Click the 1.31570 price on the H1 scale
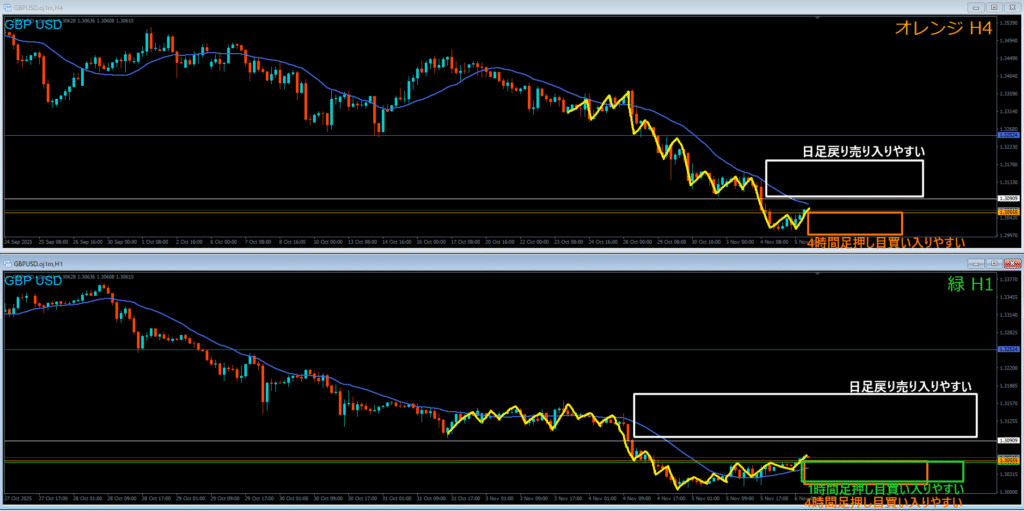Viewport: 1024px width, 511px height. [1008, 403]
